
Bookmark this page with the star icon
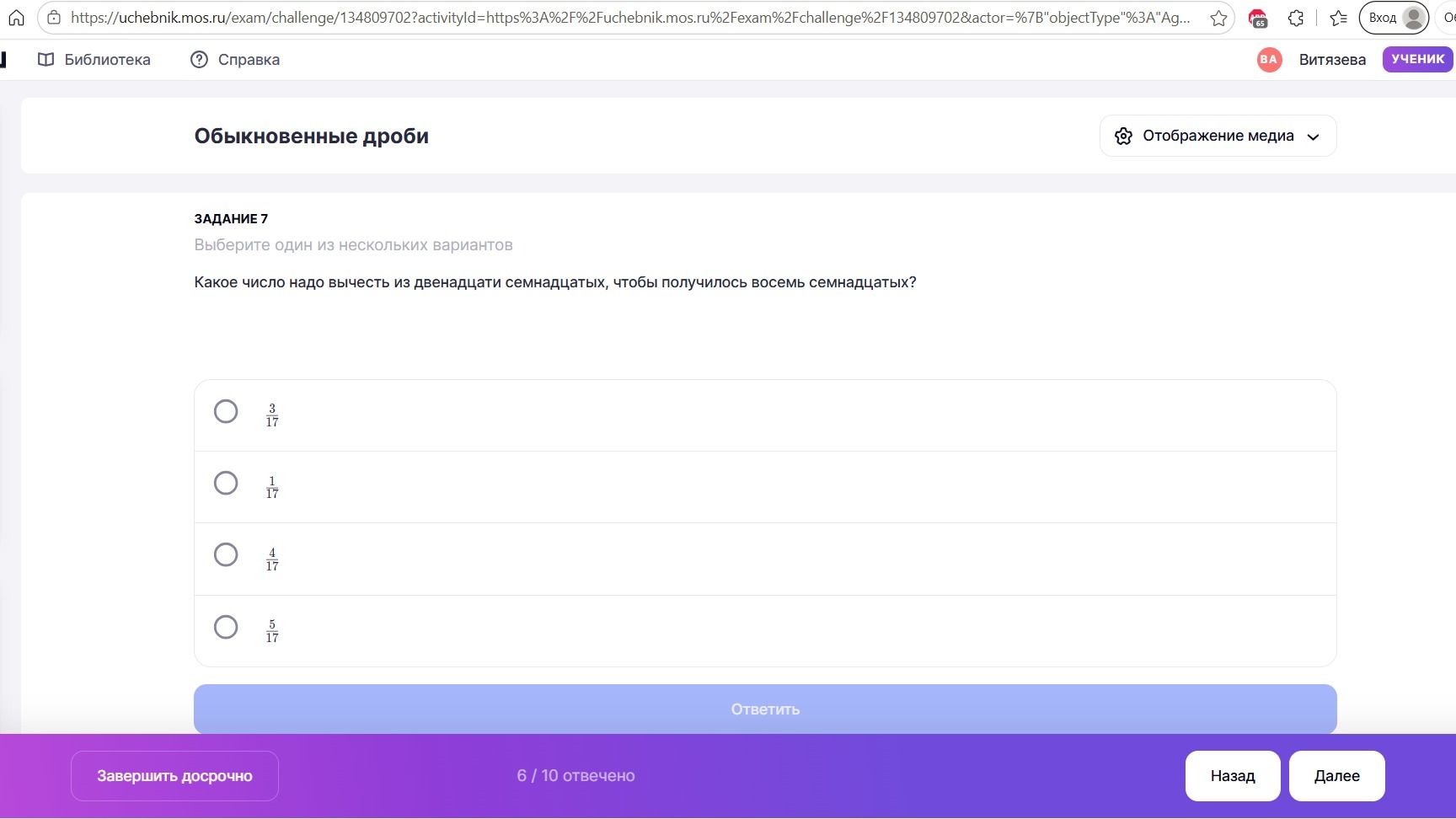tap(1218, 18)
